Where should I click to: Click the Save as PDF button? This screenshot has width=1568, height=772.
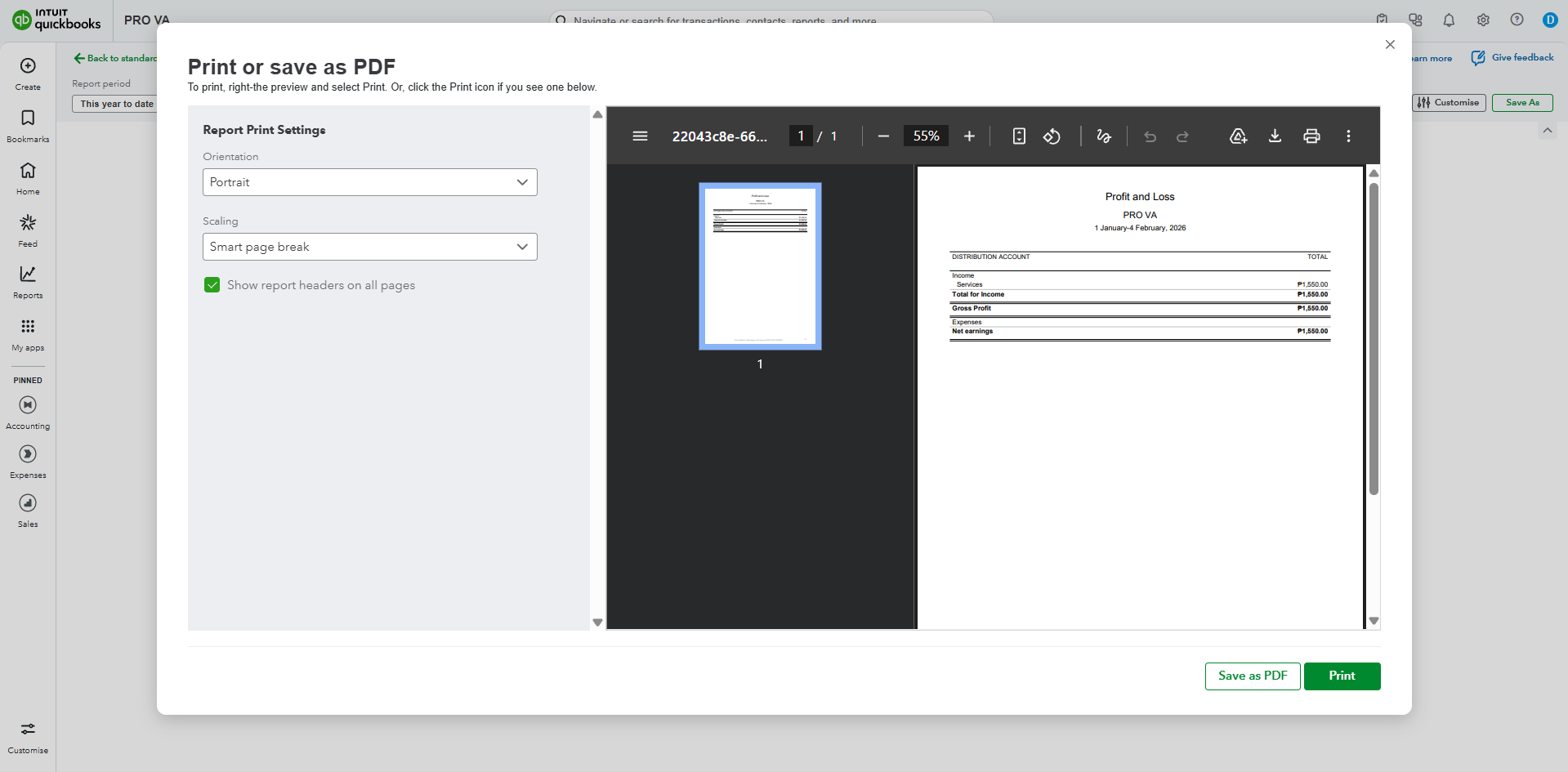coord(1253,676)
